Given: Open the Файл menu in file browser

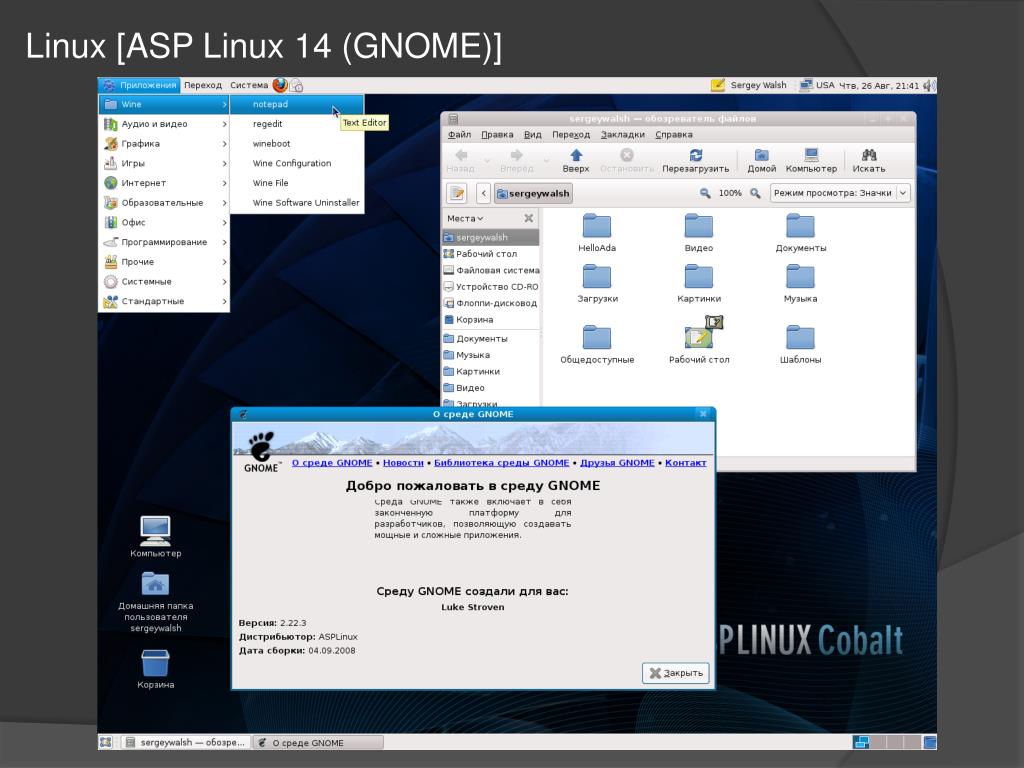Looking at the screenshot, I should pos(459,135).
